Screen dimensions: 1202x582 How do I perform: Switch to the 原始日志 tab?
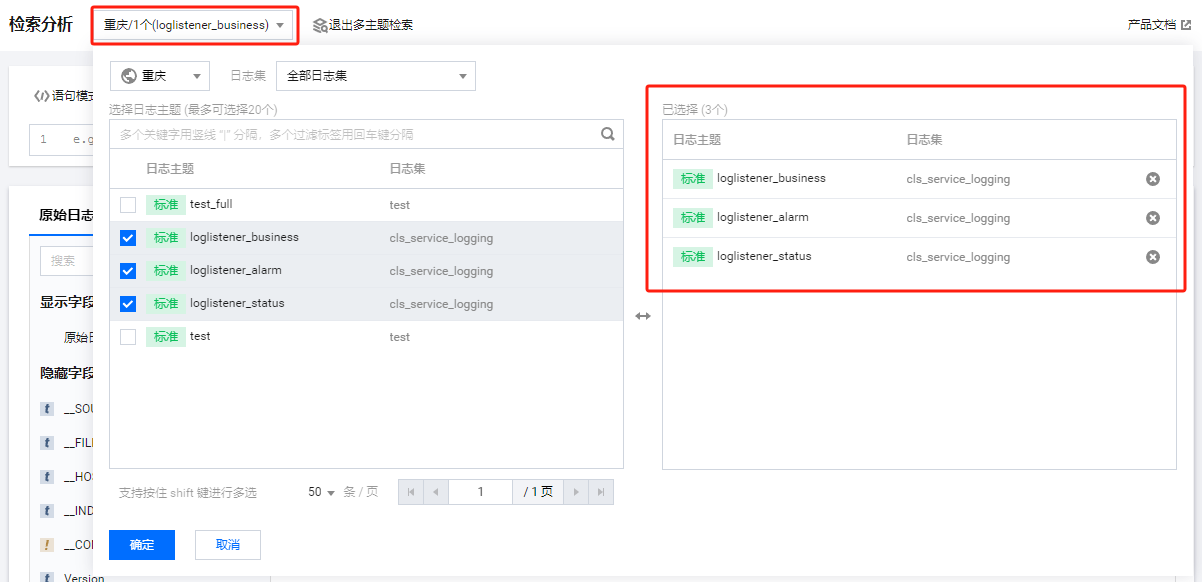point(65,215)
